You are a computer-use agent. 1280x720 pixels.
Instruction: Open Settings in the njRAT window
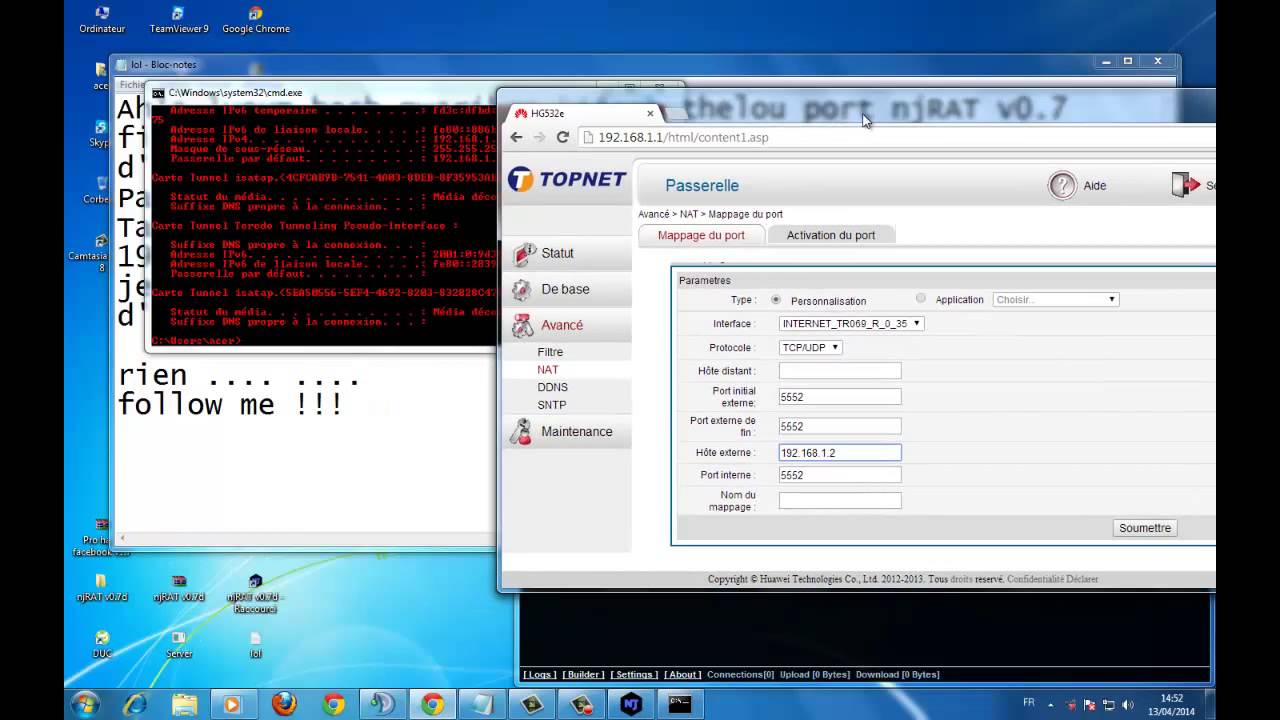click(634, 675)
